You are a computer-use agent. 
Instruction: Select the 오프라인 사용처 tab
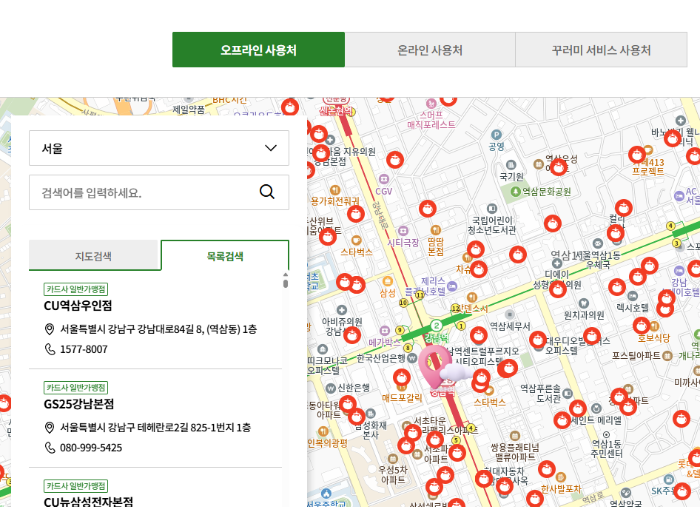tap(258, 50)
